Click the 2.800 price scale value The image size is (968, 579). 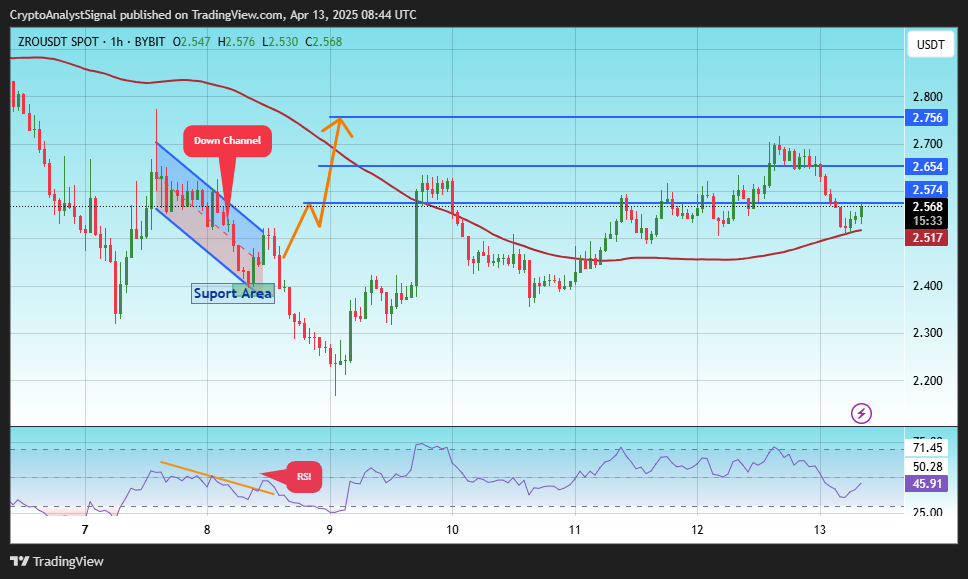tap(927, 97)
